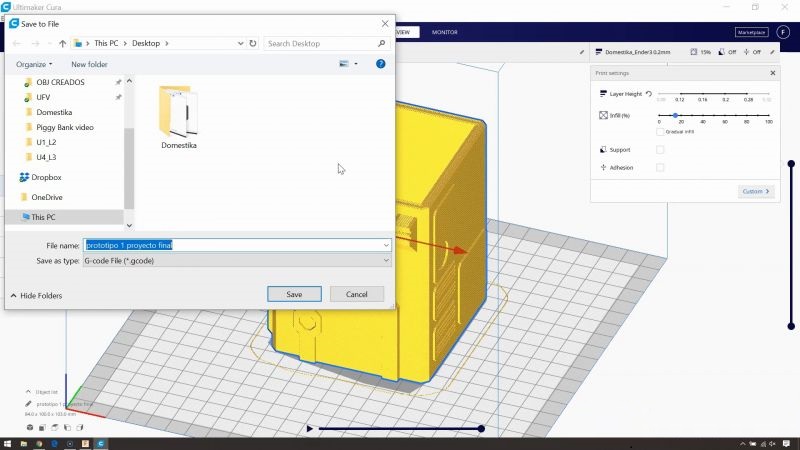Click the pencil edit icon beside model name
Viewport: 800px width, 450px height.
pyautogui.click(x=583, y=52)
